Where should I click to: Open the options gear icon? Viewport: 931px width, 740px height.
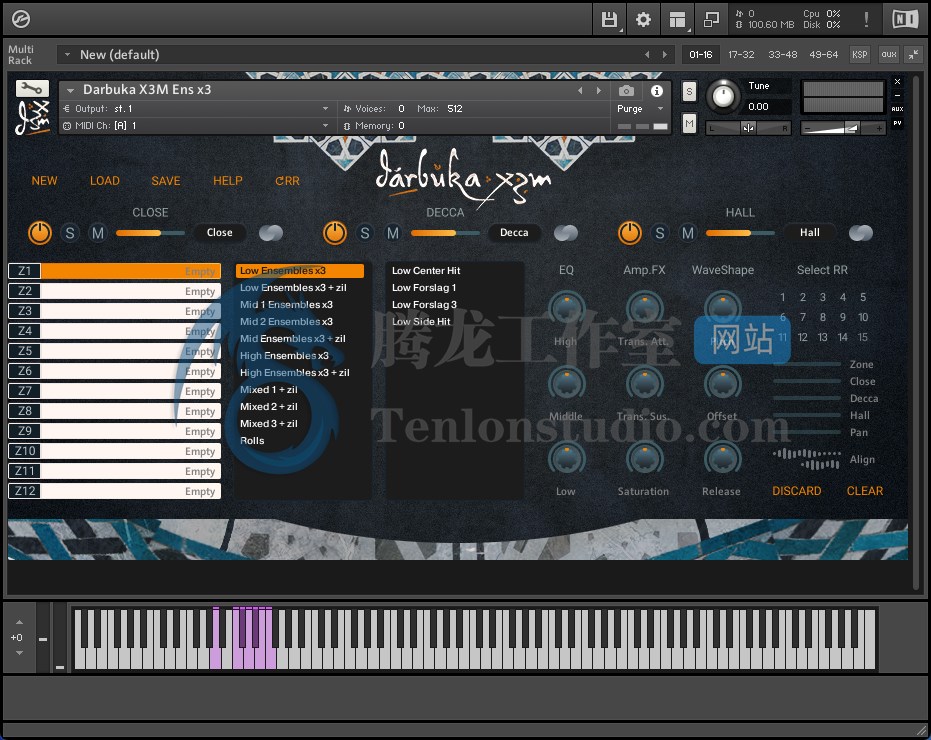tap(643, 20)
